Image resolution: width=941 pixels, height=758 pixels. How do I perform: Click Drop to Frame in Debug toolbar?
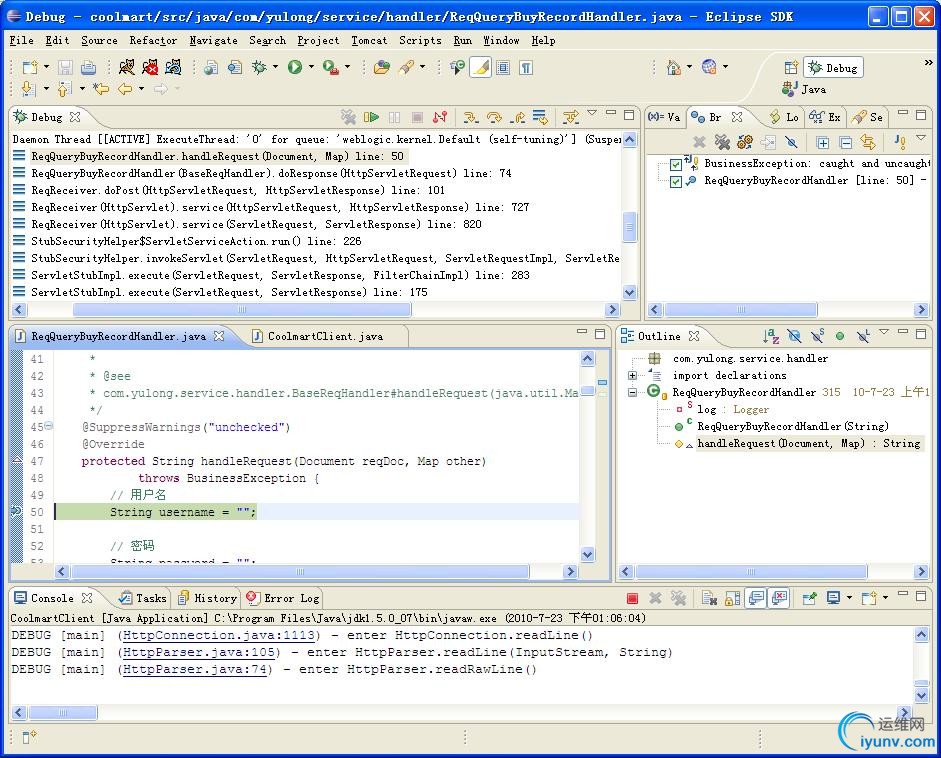point(540,116)
